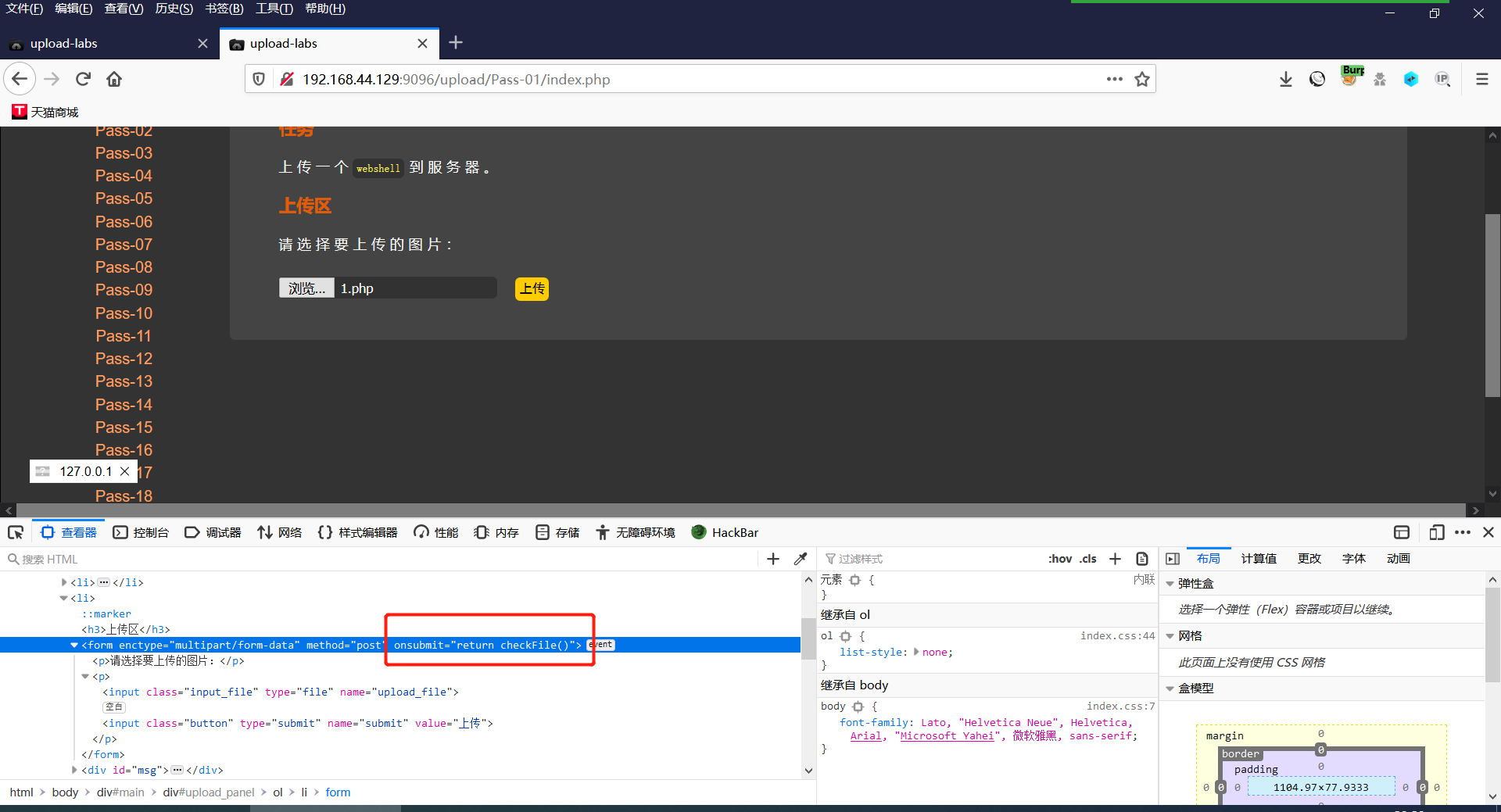Screen dimensions: 1501x812
Task: Expand the collapsed li node
Action: tap(64, 582)
